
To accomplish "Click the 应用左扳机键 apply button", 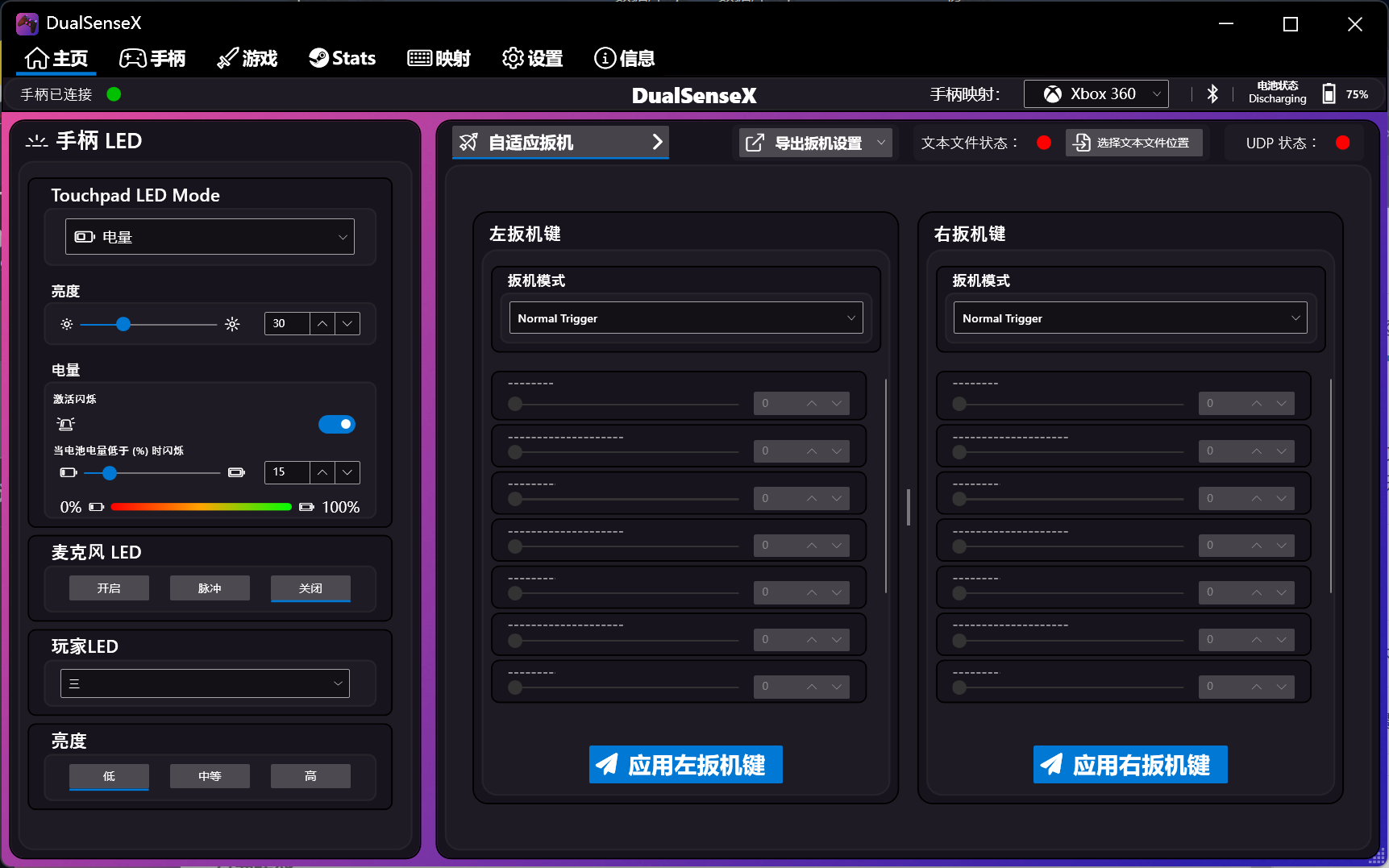I will click(x=686, y=764).
